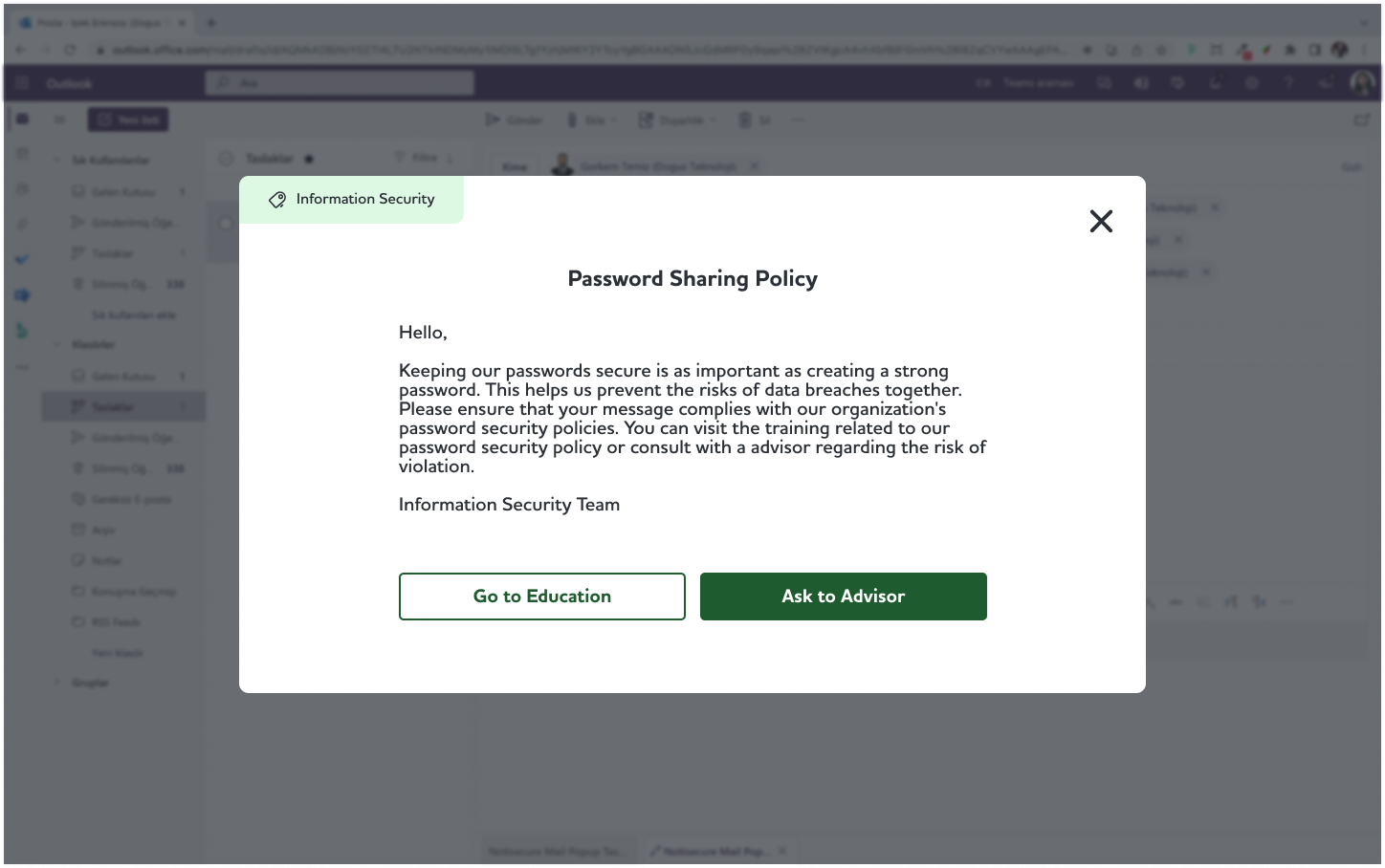This screenshot has width=1385, height=868.
Task: Collapse the Sık Kullanılanlar section
Action: (x=56, y=161)
